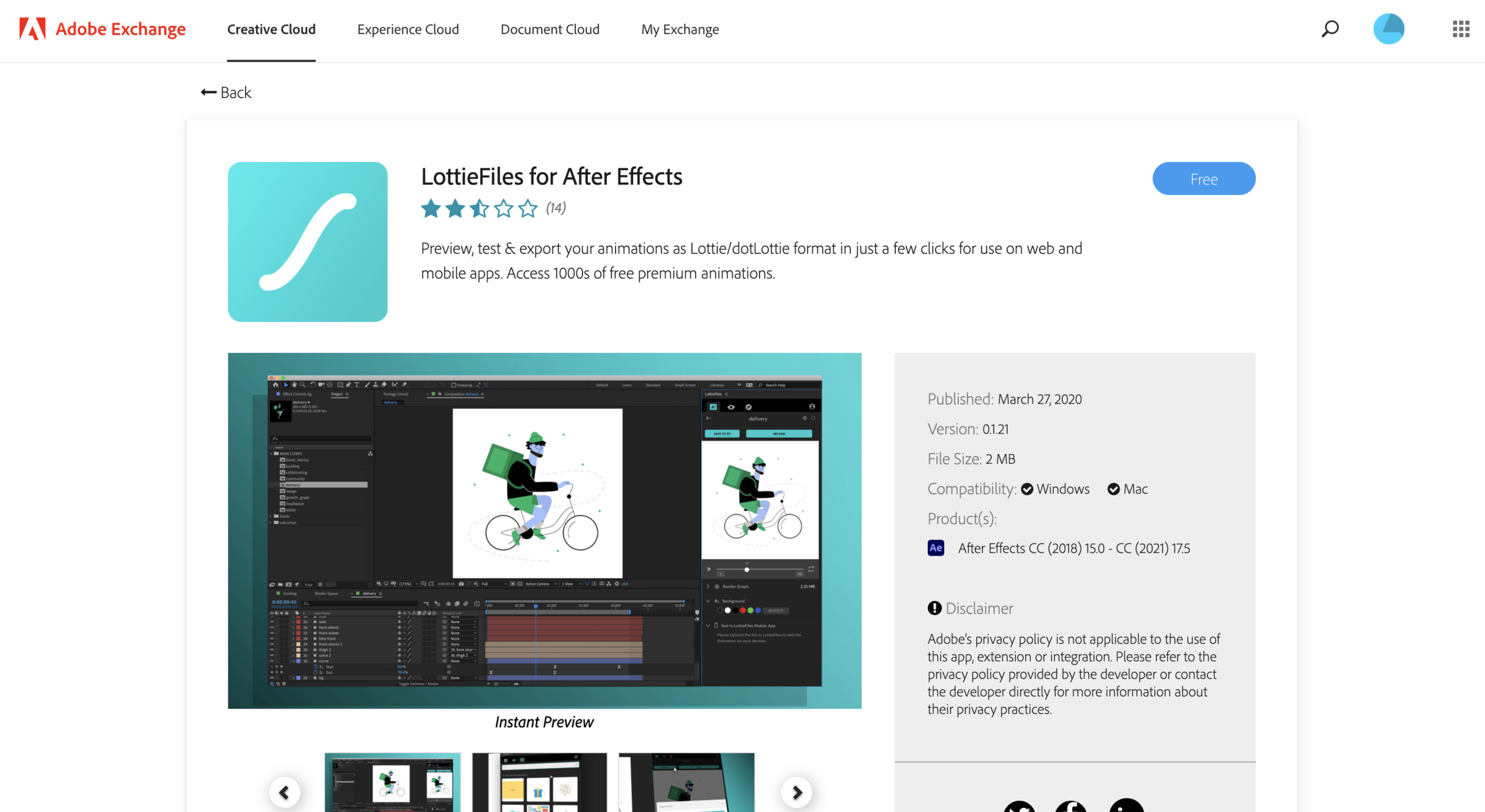
Task: Click the Mac compatibility checkmark
Action: [x=1113, y=489]
